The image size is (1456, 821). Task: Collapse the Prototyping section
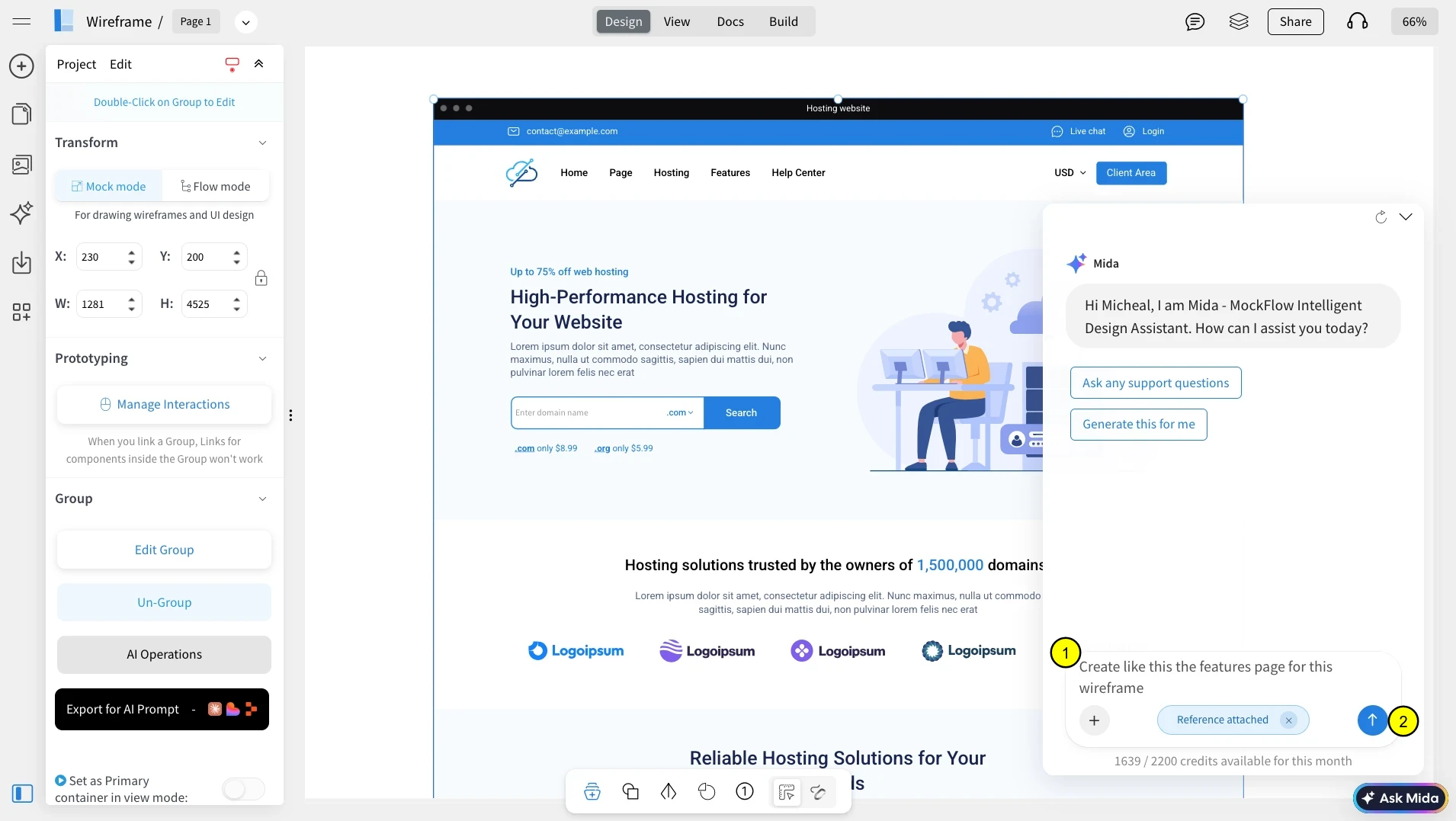pyautogui.click(x=262, y=359)
